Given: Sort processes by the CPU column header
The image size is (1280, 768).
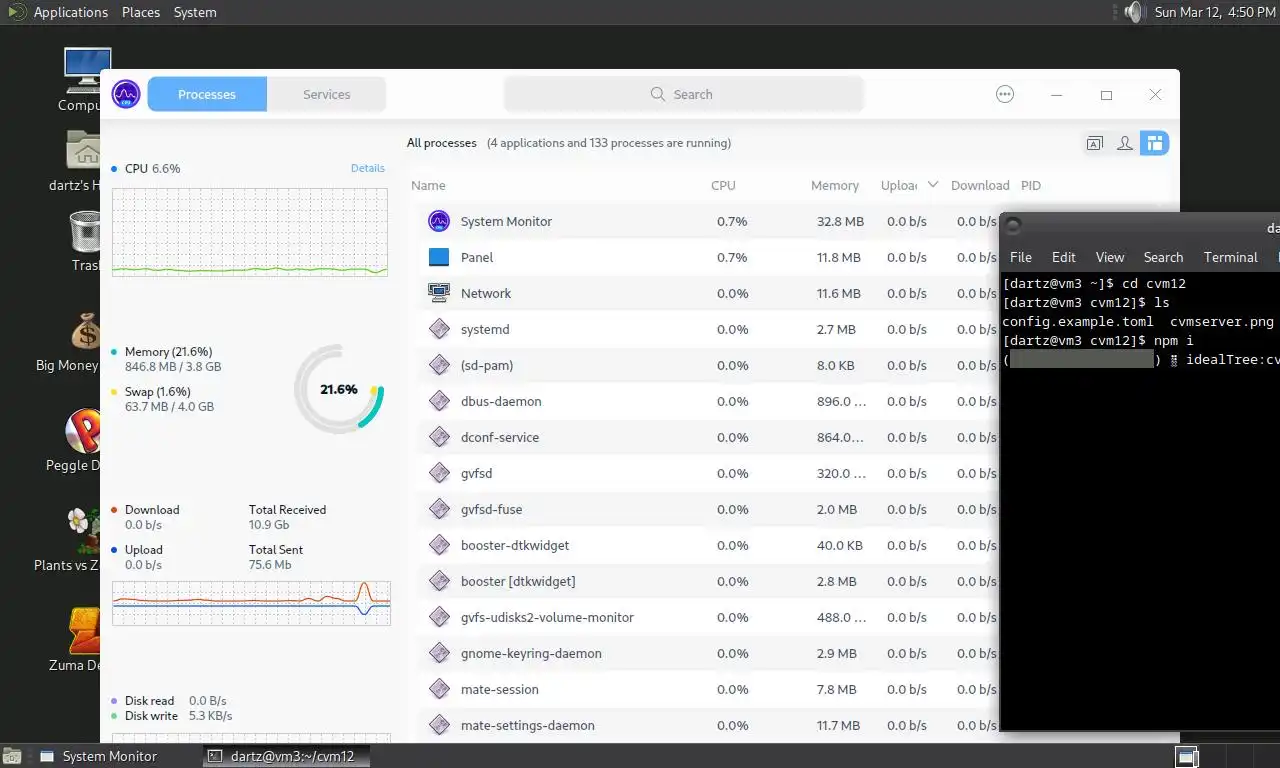Looking at the screenshot, I should pyautogui.click(x=723, y=185).
